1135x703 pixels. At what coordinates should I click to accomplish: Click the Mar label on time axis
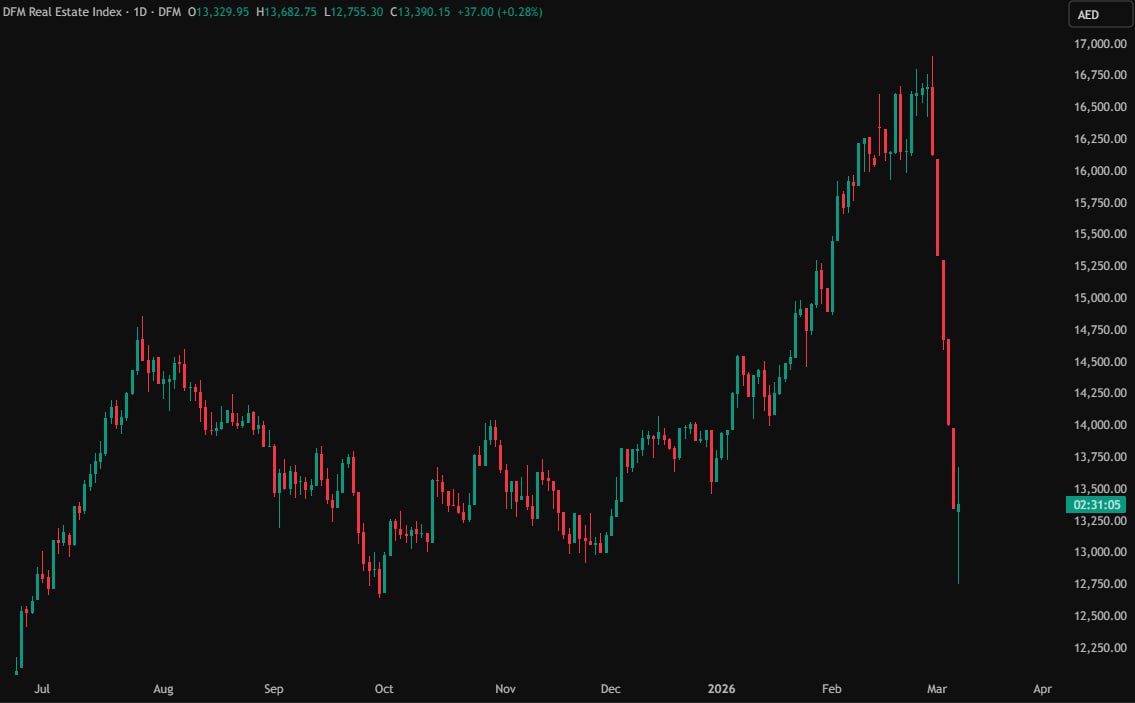tap(936, 689)
